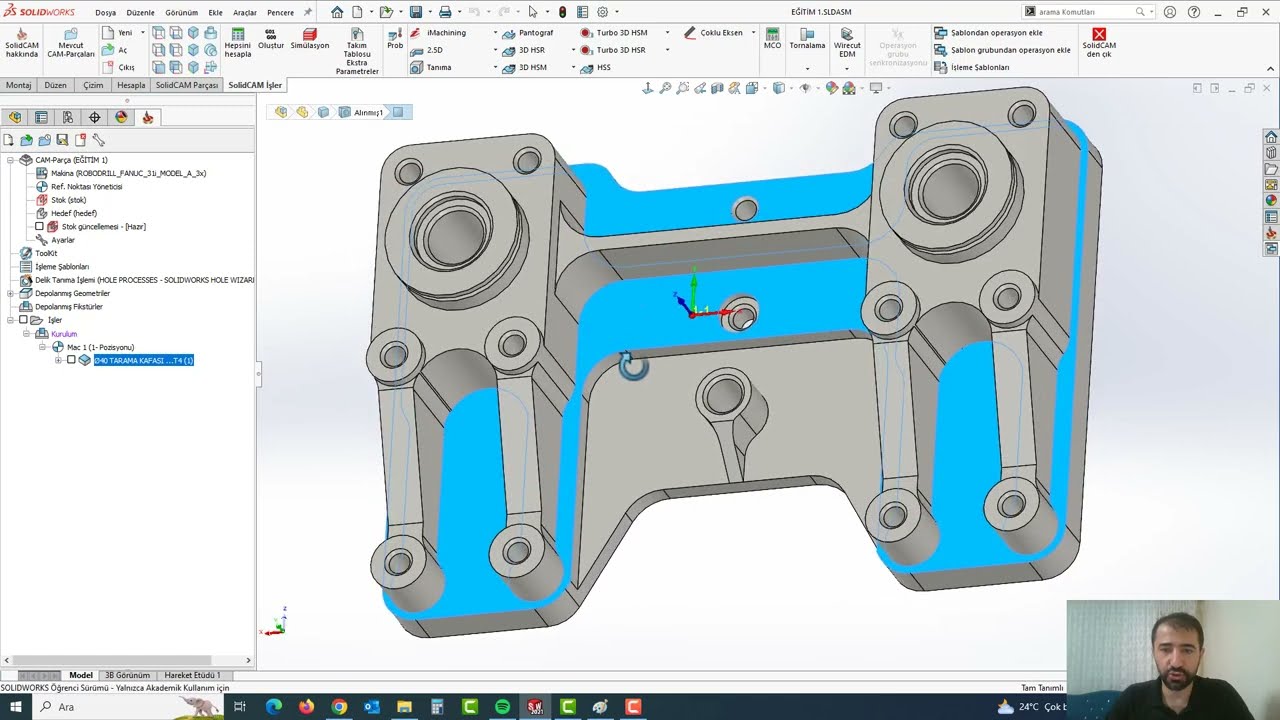Open SolidCAM manager tab icon
The image size is (1280, 720).
point(148,117)
